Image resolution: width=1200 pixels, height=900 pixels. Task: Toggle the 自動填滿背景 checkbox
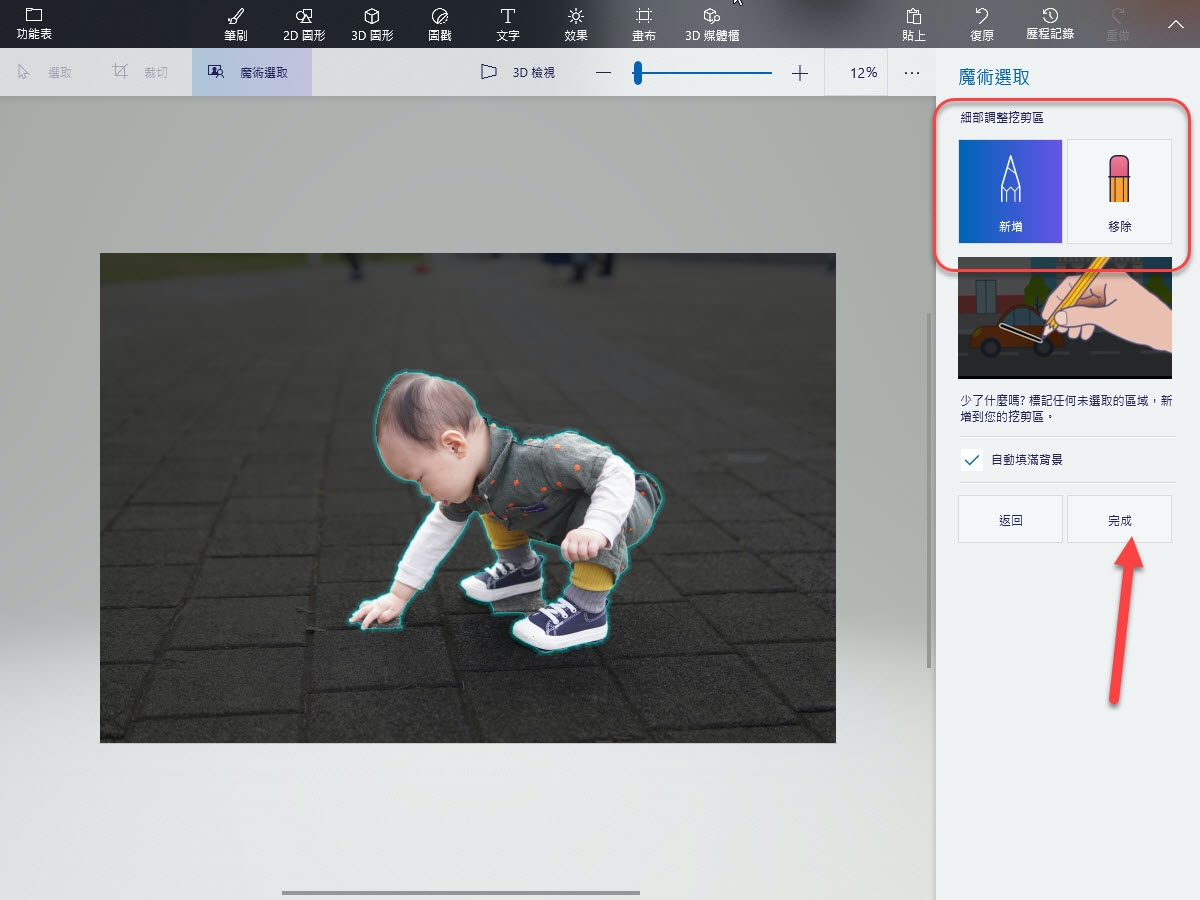972,461
